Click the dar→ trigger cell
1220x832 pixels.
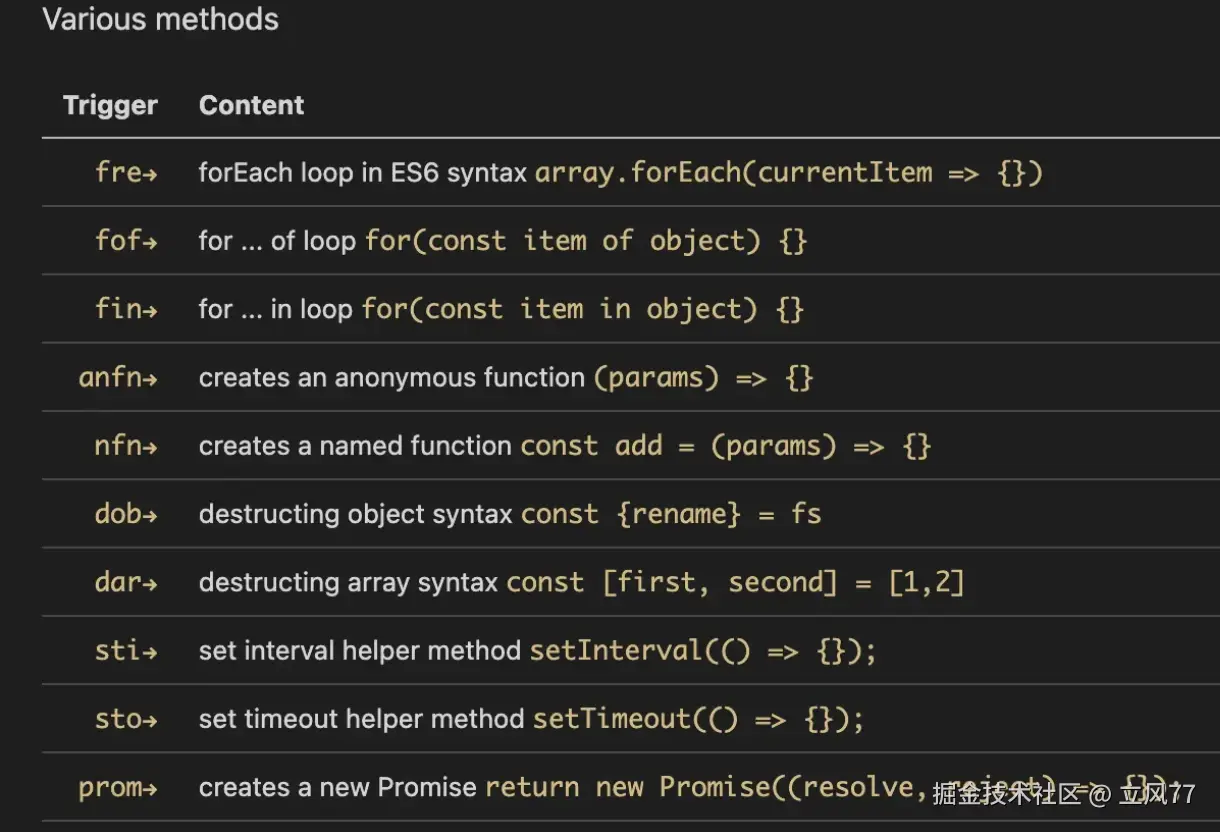tap(126, 581)
